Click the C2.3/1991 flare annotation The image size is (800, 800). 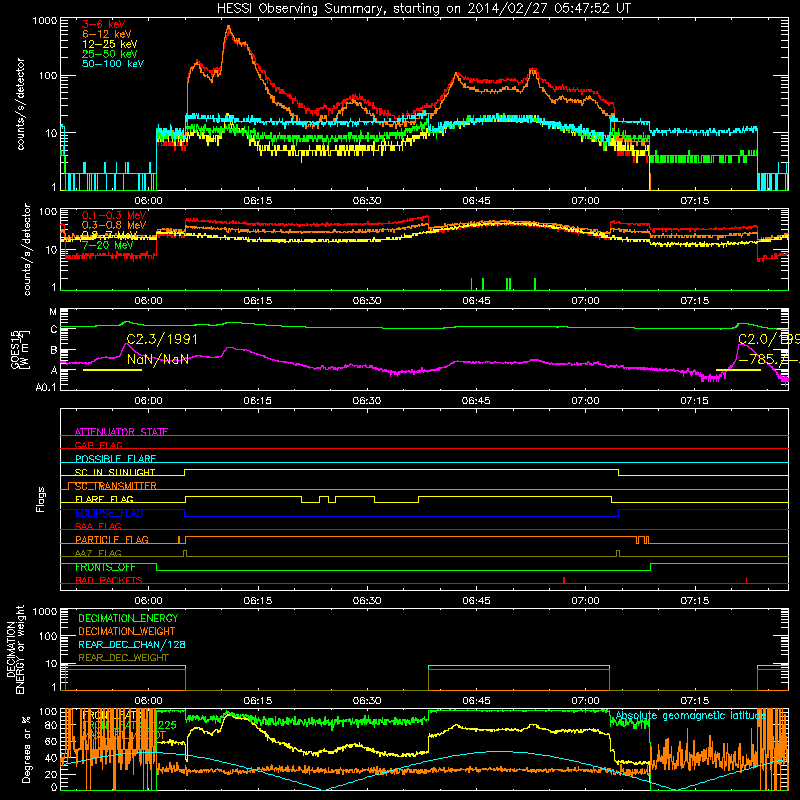(162, 339)
